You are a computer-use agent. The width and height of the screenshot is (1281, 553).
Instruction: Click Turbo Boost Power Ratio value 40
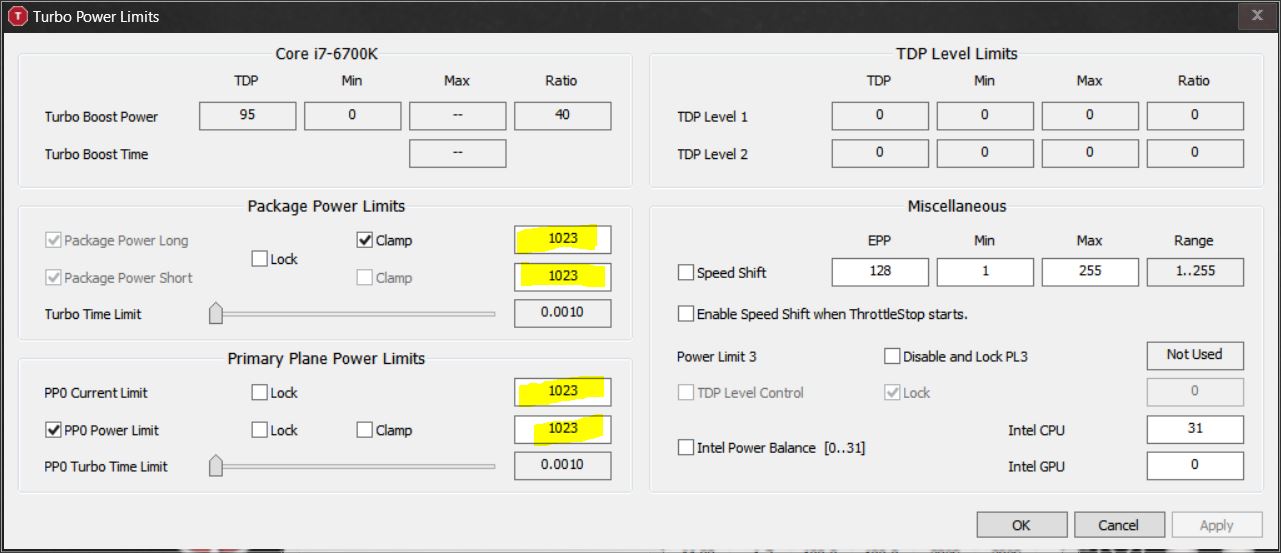[x=563, y=116]
